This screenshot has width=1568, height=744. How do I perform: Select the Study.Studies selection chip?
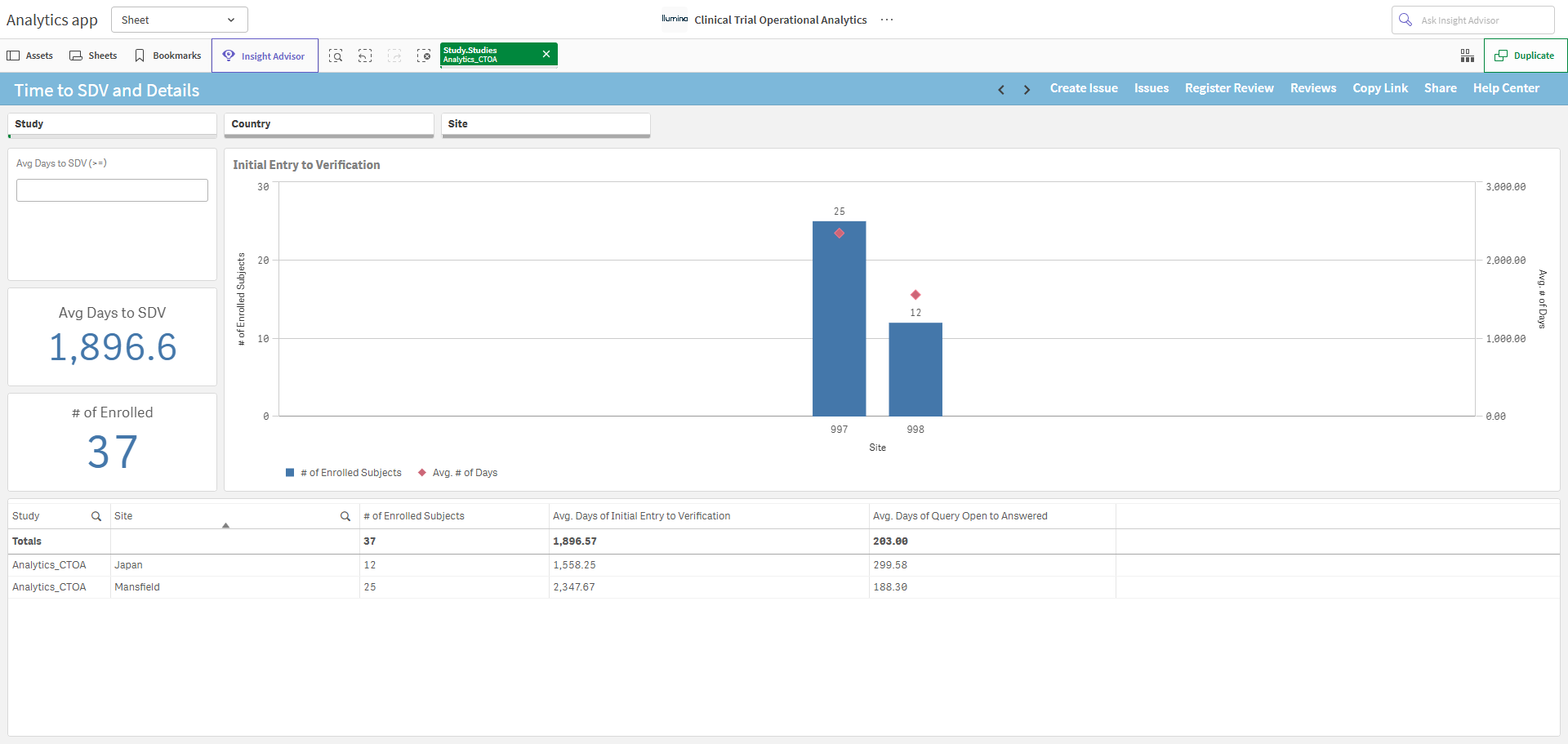pos(488,55)
